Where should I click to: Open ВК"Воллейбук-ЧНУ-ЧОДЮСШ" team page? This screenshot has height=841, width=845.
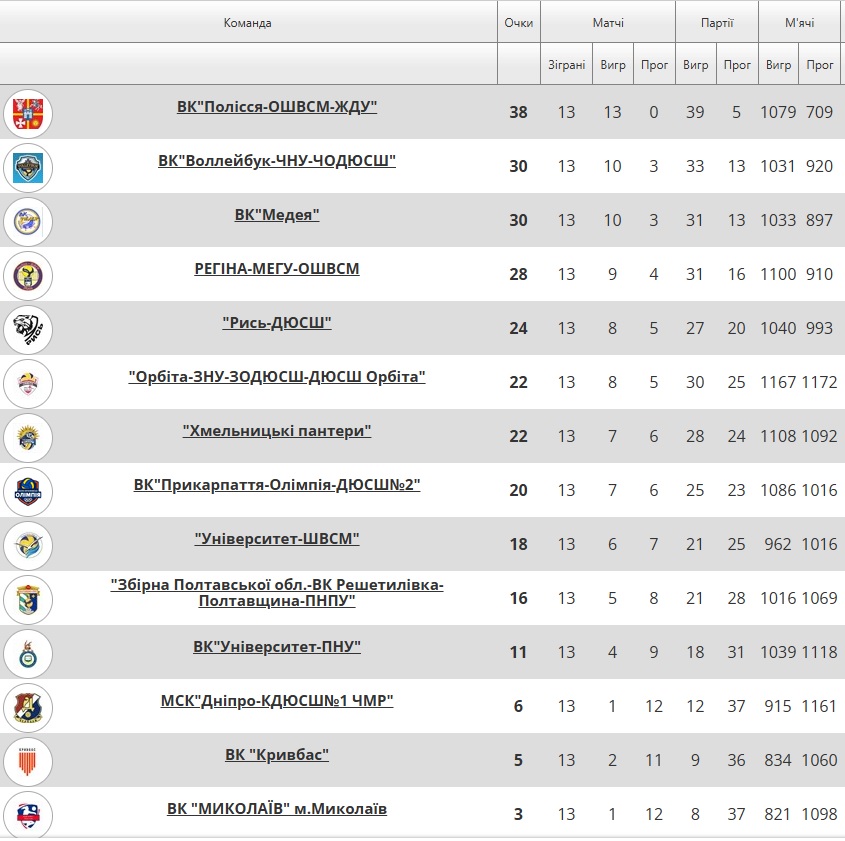pos(277,161)
